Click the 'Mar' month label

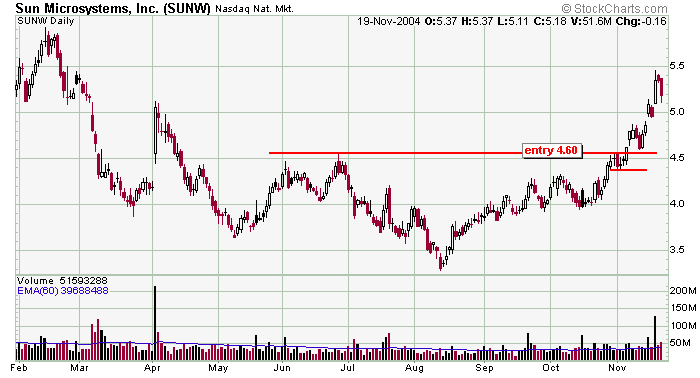coord(79,368)
